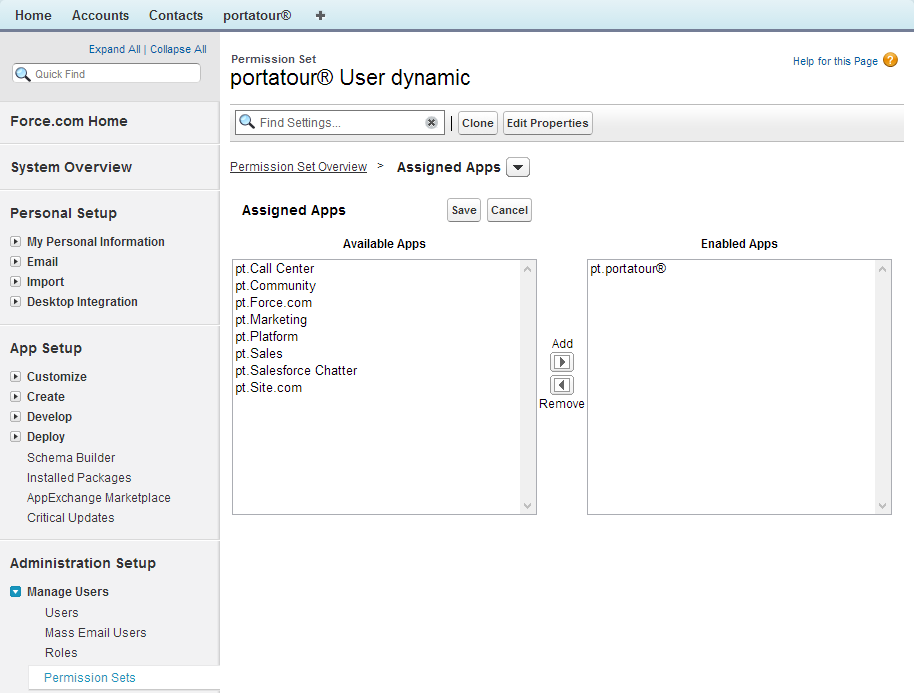Click the Quick Find magnifier icon

click(23, 74)
